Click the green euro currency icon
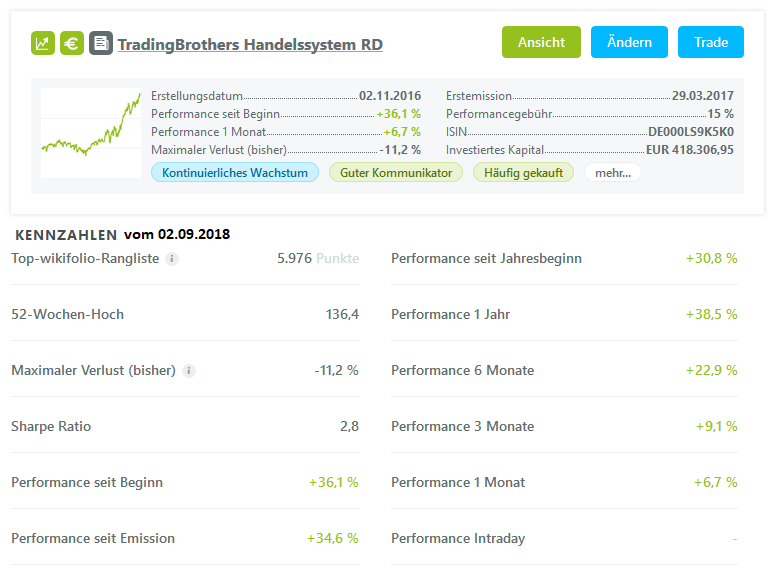The width and height of the screenshot is (774, 575). [72, 43]
